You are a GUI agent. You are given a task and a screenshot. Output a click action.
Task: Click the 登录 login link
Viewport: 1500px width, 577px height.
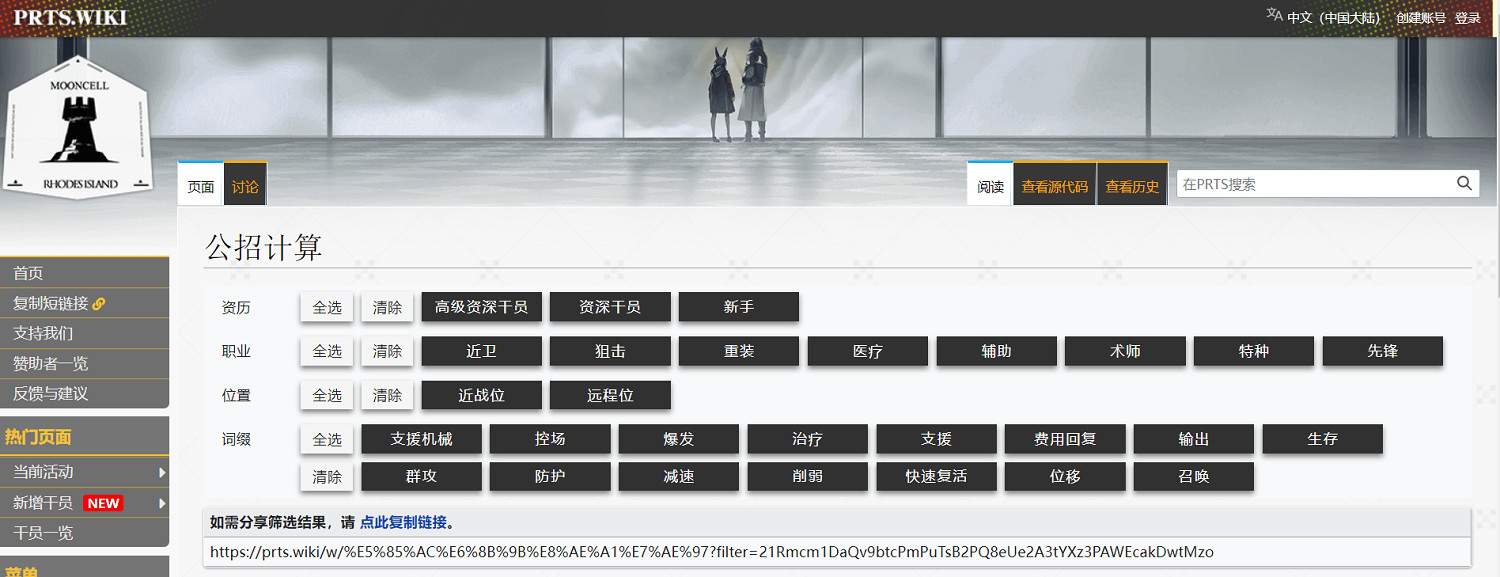click(1467, 18)
